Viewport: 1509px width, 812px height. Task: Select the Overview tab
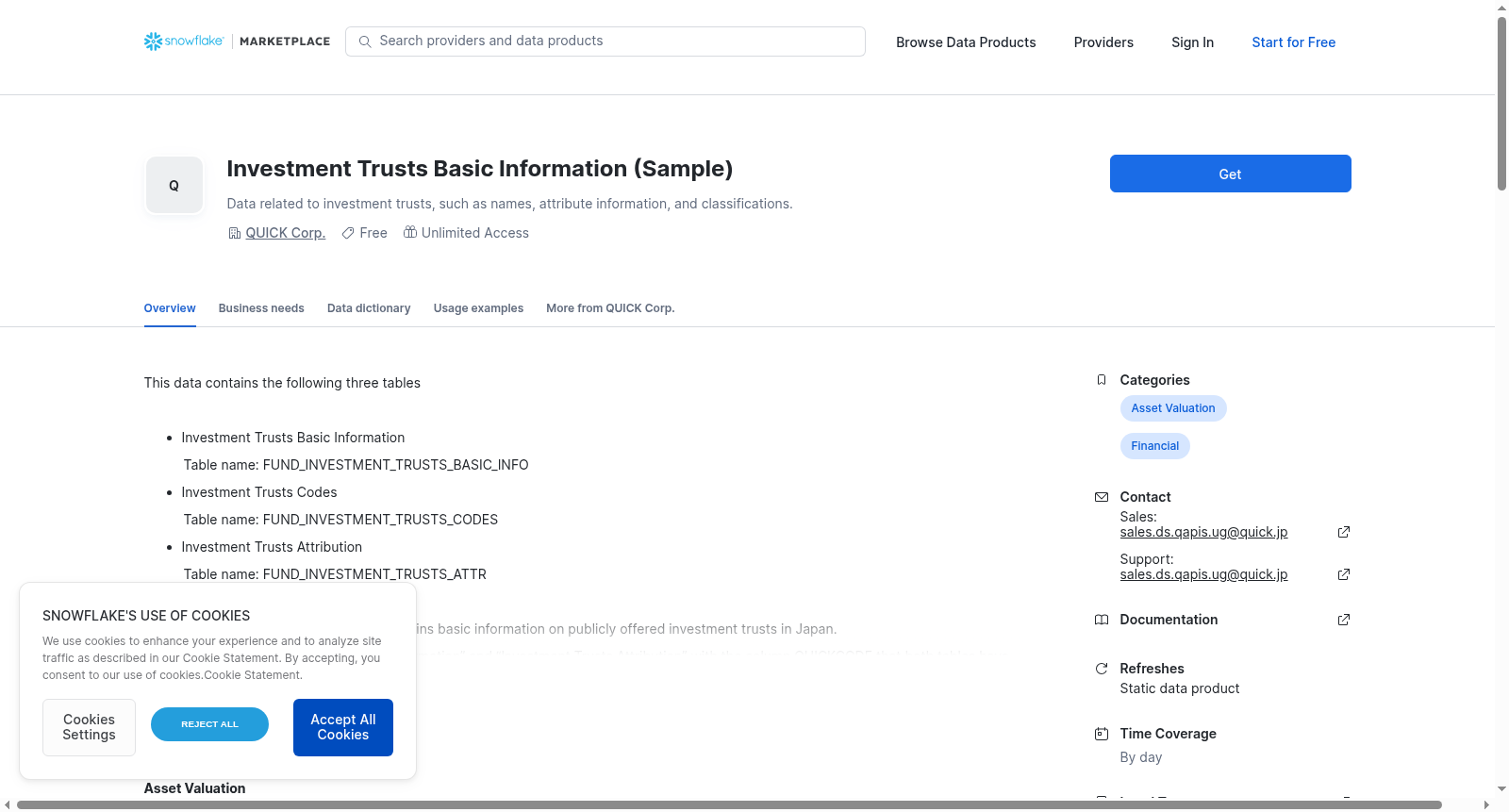tap(170, 308)
